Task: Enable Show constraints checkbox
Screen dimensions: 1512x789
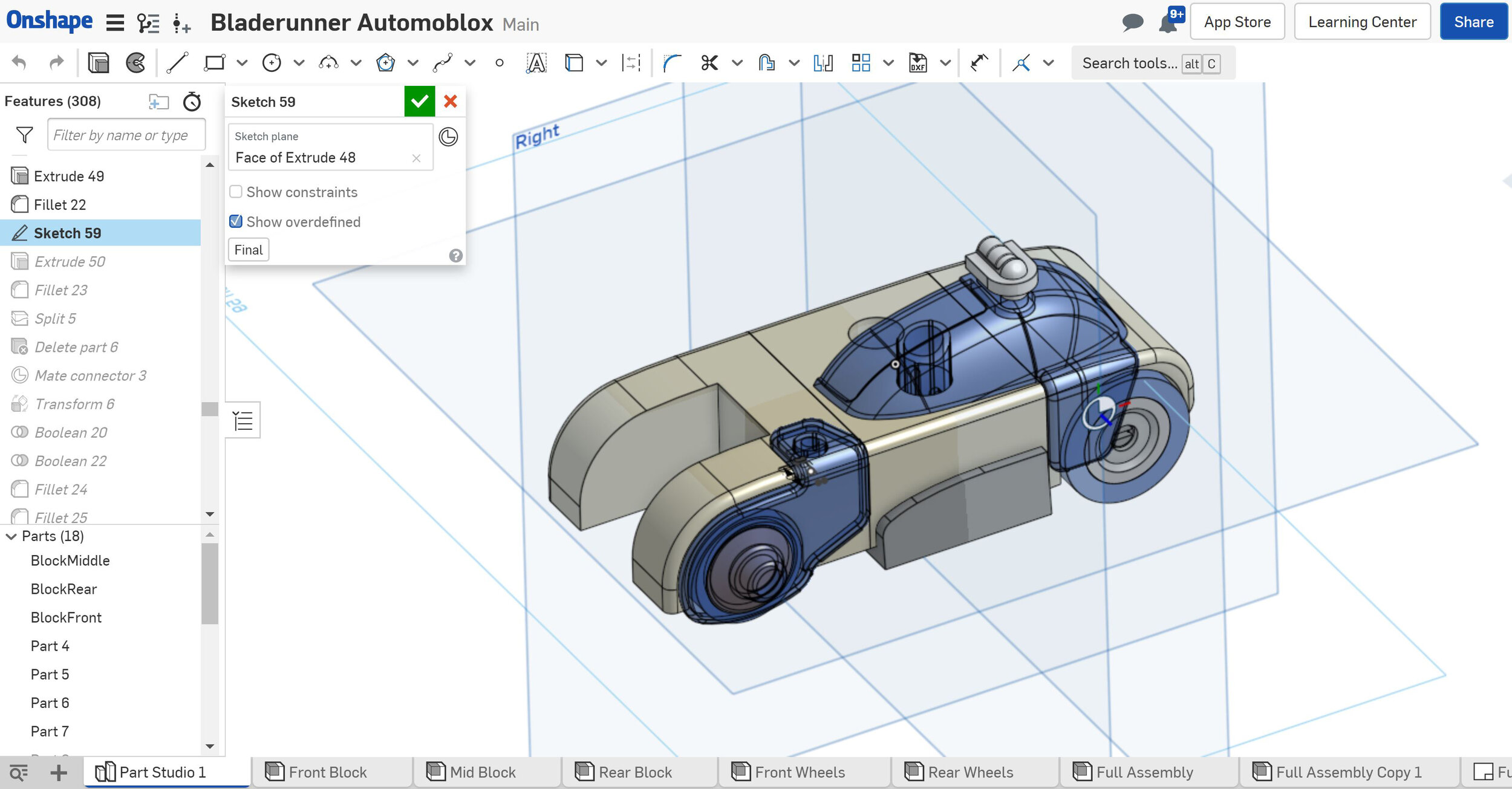Action: click(236, 192)
